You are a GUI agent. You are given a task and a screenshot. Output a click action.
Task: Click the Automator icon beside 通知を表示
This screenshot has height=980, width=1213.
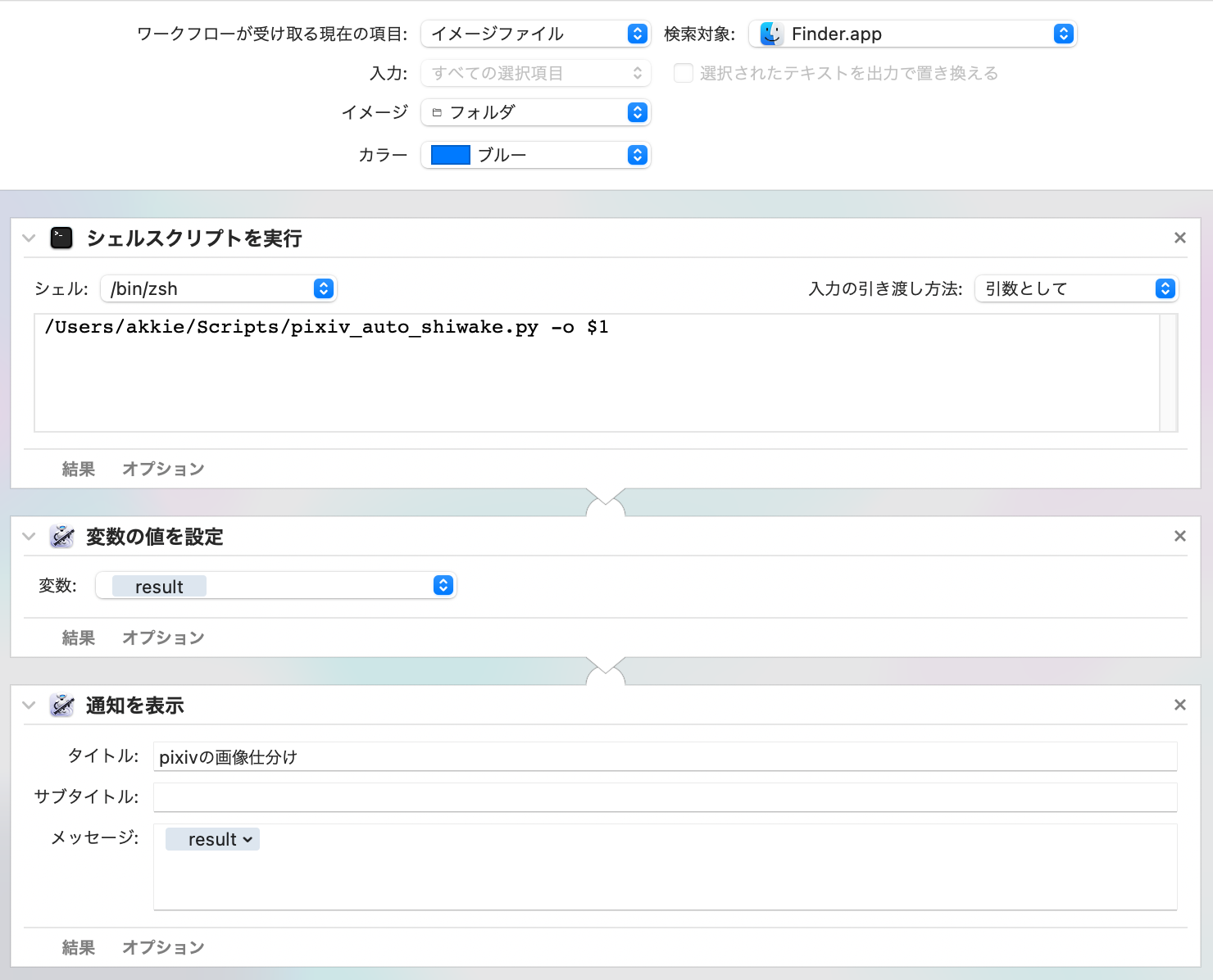click(x=61, y=706)
